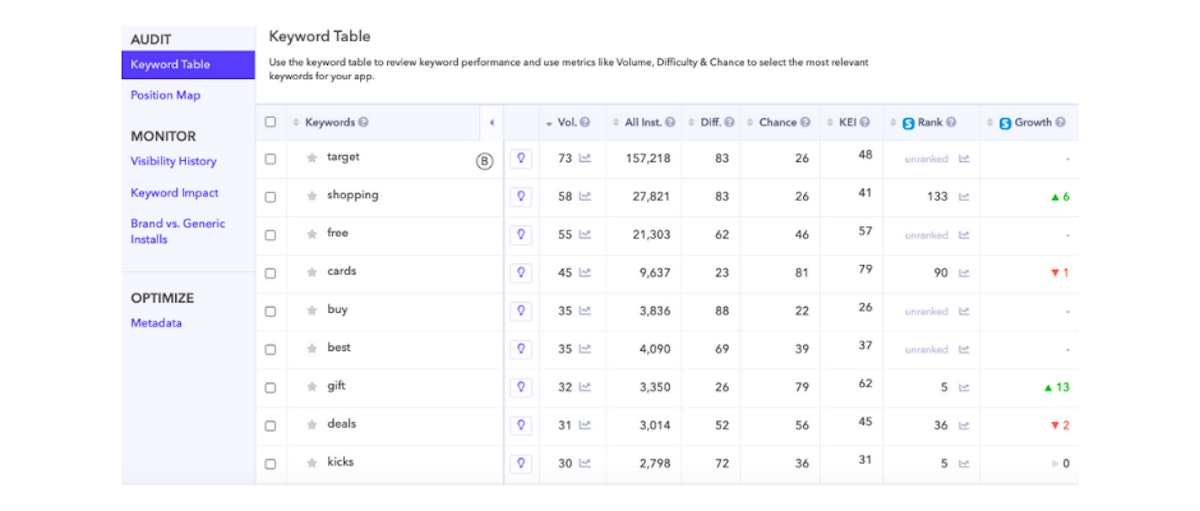The image size is (1200, 511).
Task: Collapse the Keywords column with arrow
Action: point(491,123)
